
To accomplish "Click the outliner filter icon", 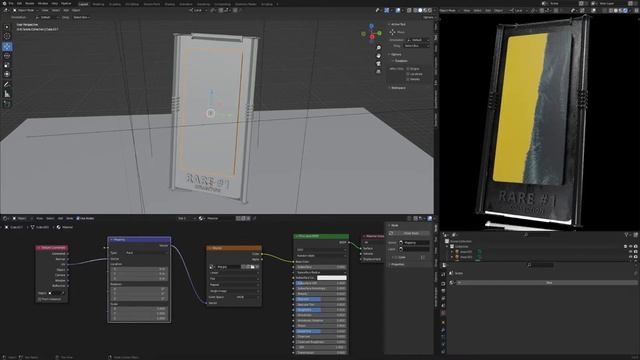I will coord(627,235).
